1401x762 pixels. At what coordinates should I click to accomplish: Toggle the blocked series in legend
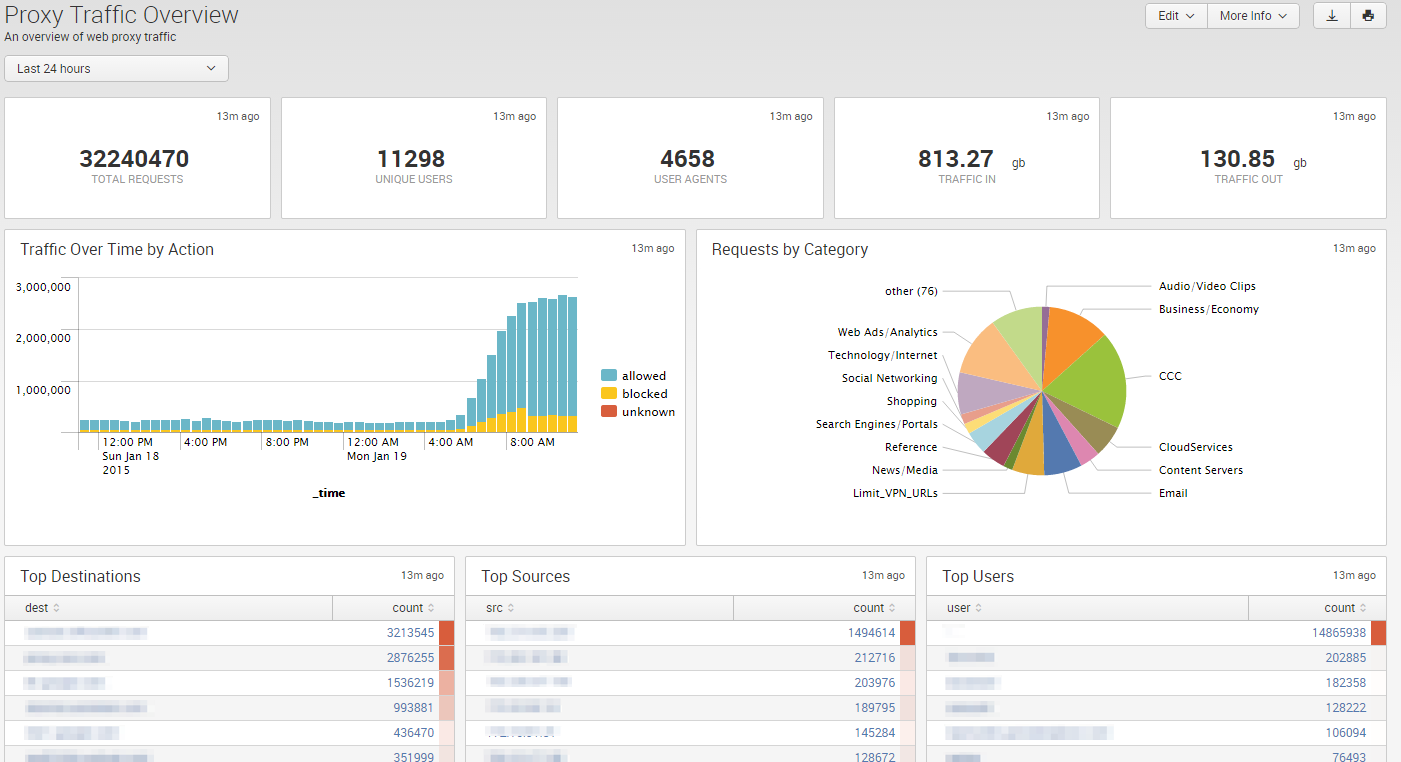(x=634, y=394)
